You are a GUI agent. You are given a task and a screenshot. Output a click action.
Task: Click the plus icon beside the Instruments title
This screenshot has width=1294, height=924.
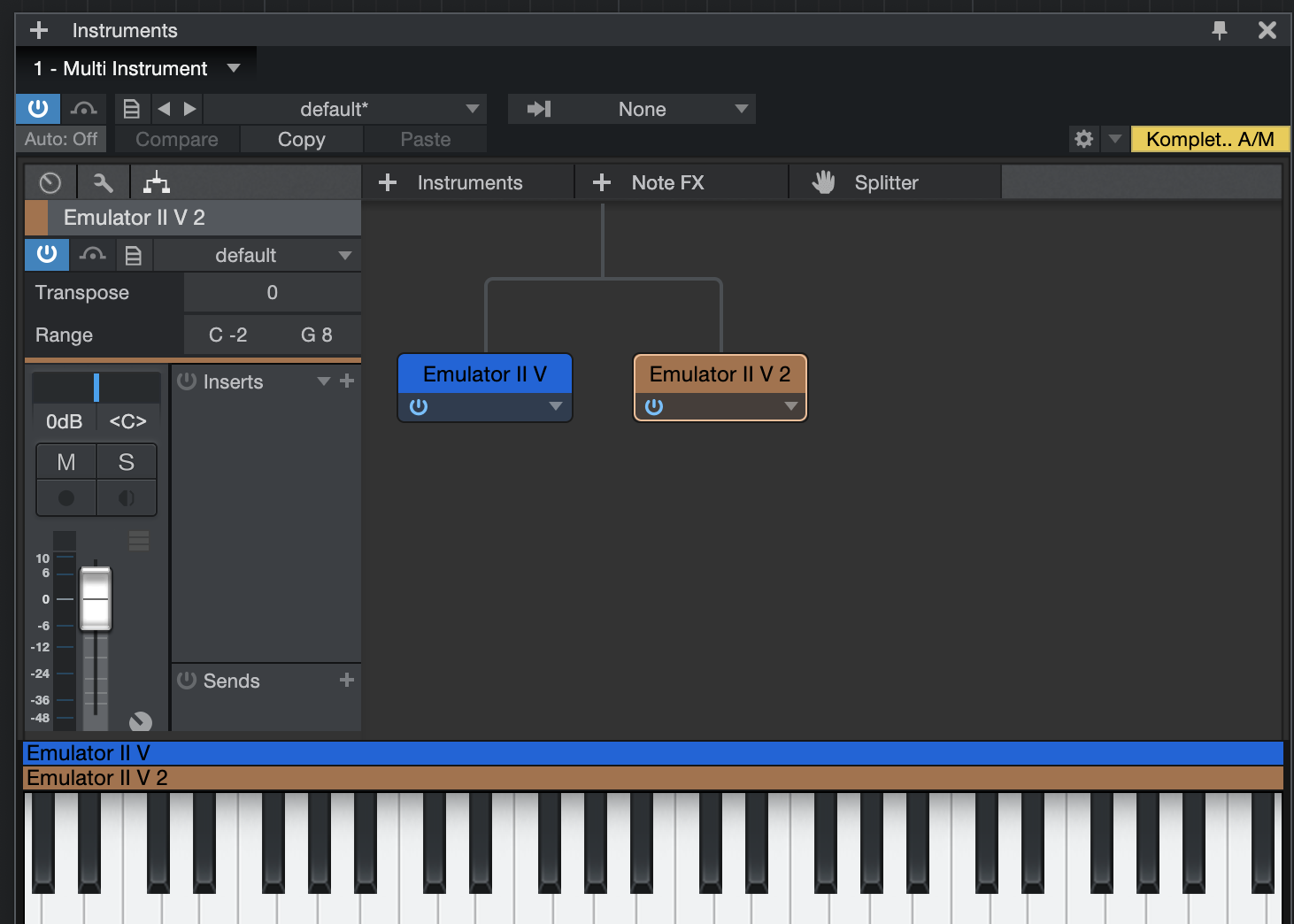[x=39, y=30]
